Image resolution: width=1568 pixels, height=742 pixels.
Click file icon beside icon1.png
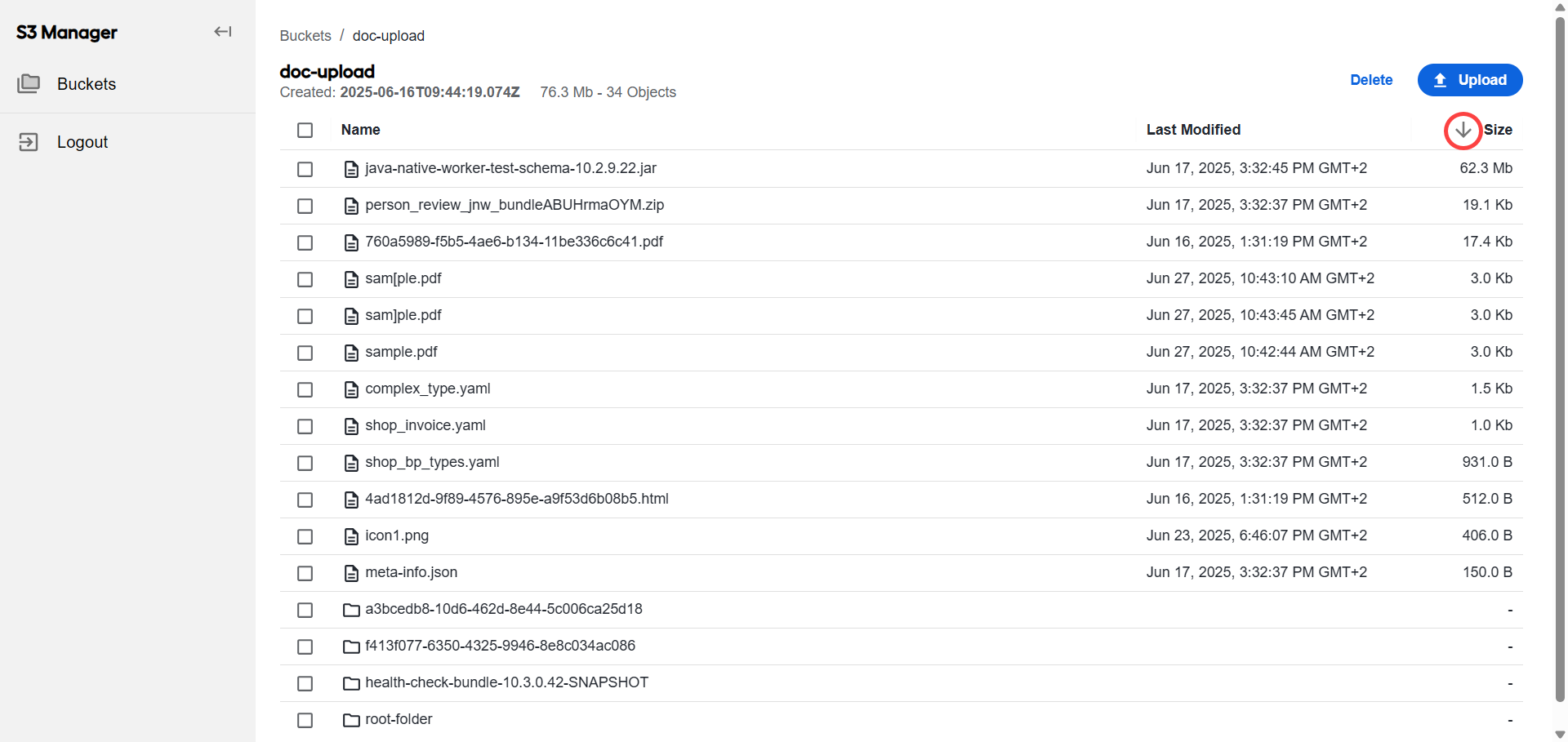point(351,536)
